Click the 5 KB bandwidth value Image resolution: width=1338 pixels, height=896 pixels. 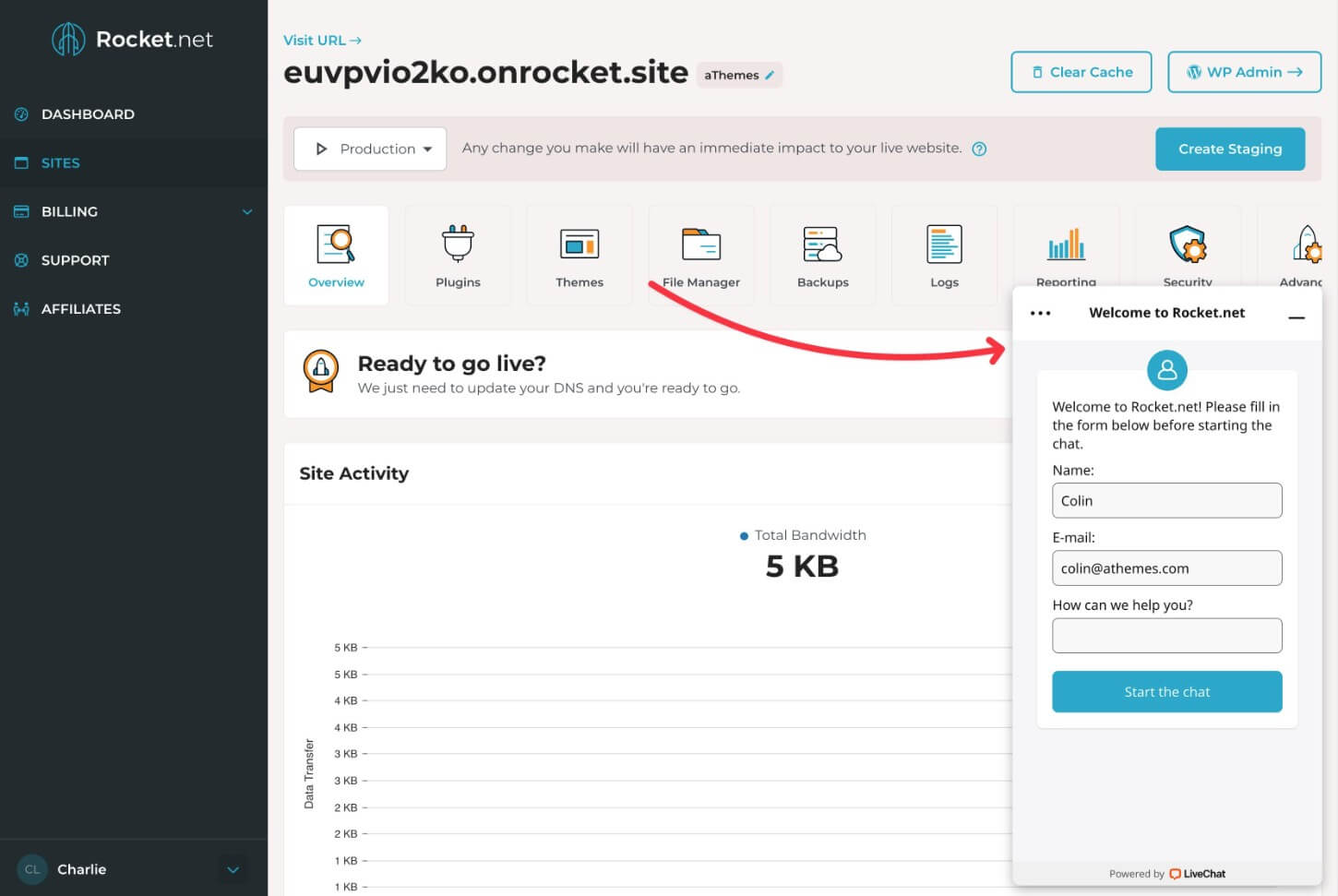pyautogui.click(x=802, y=566)
